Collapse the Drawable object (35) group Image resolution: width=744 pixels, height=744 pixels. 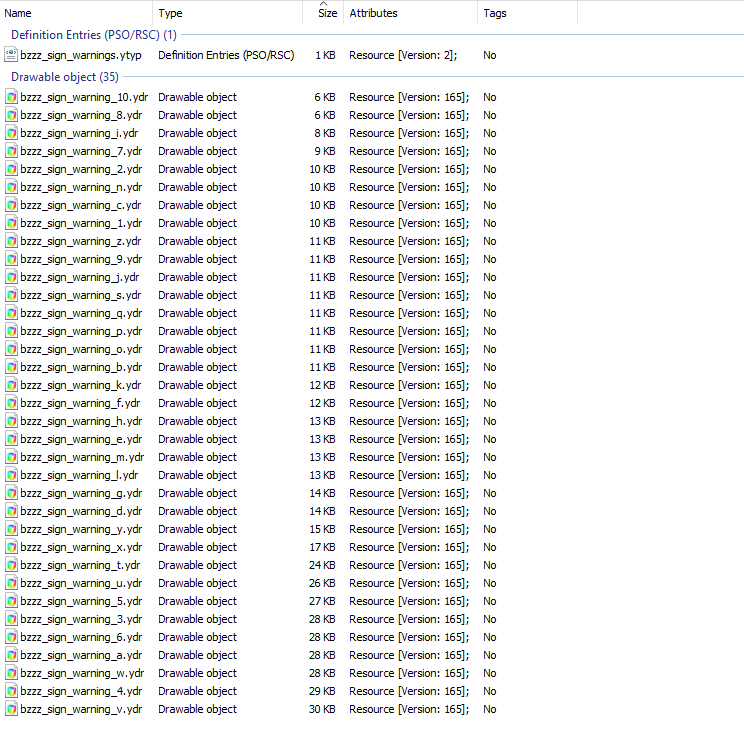65,77
